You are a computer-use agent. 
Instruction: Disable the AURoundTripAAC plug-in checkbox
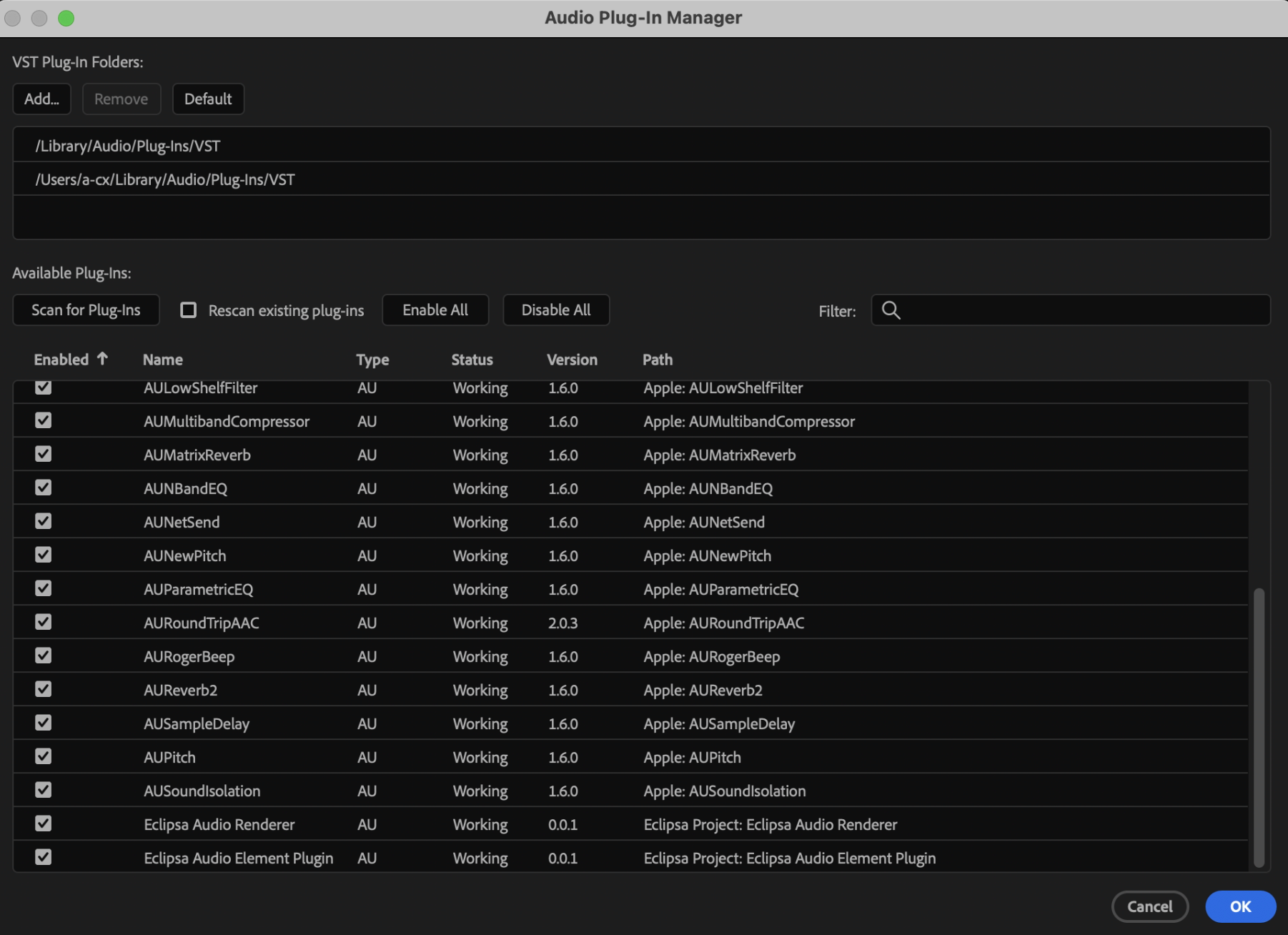[44, 623]
